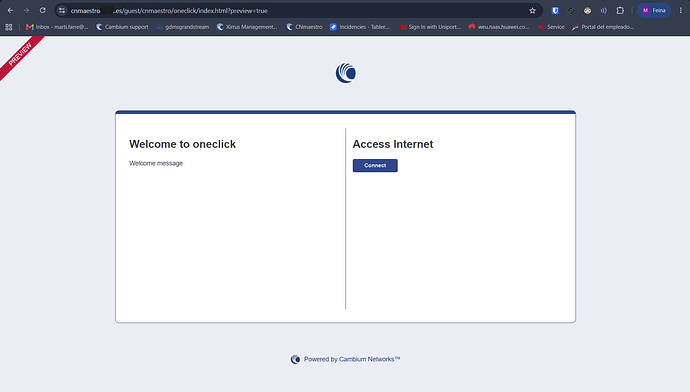The image size is (690, 392).
Task: Open the Chrome three-dot menu
Action: [x=681, y=11]
